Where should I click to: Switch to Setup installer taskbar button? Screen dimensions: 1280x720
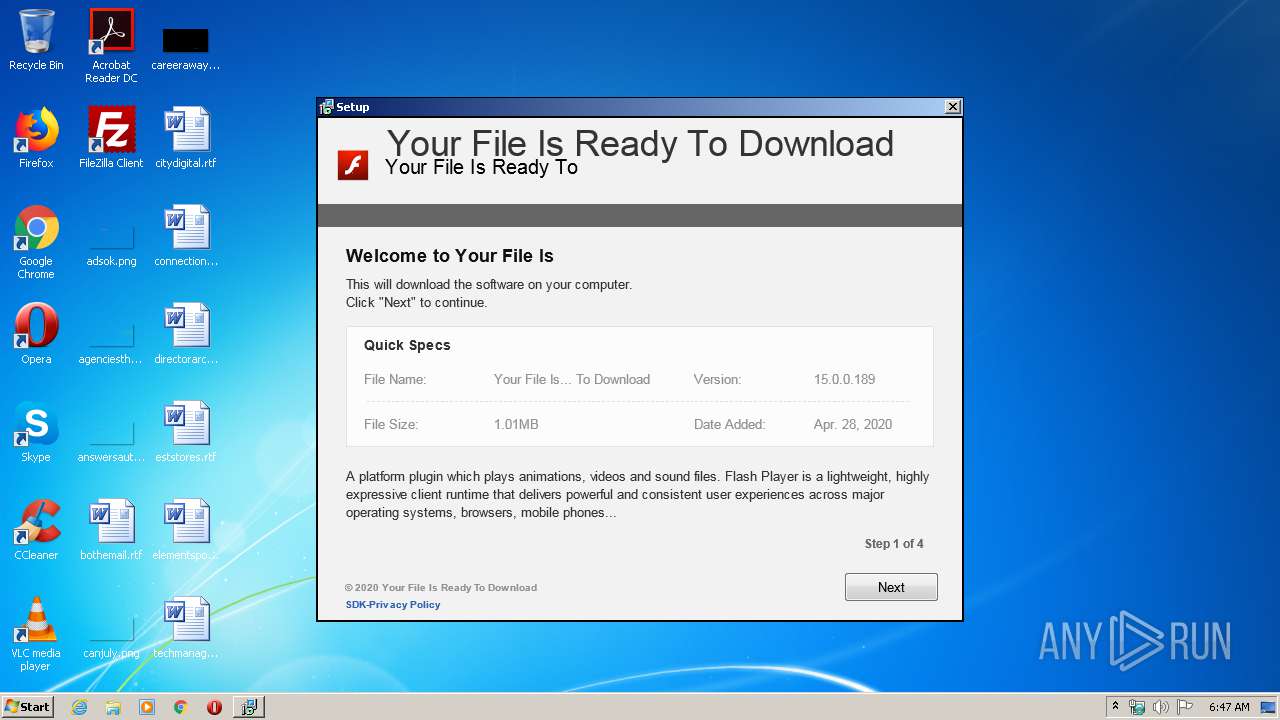pyautogui.click(x=249, y=707)
